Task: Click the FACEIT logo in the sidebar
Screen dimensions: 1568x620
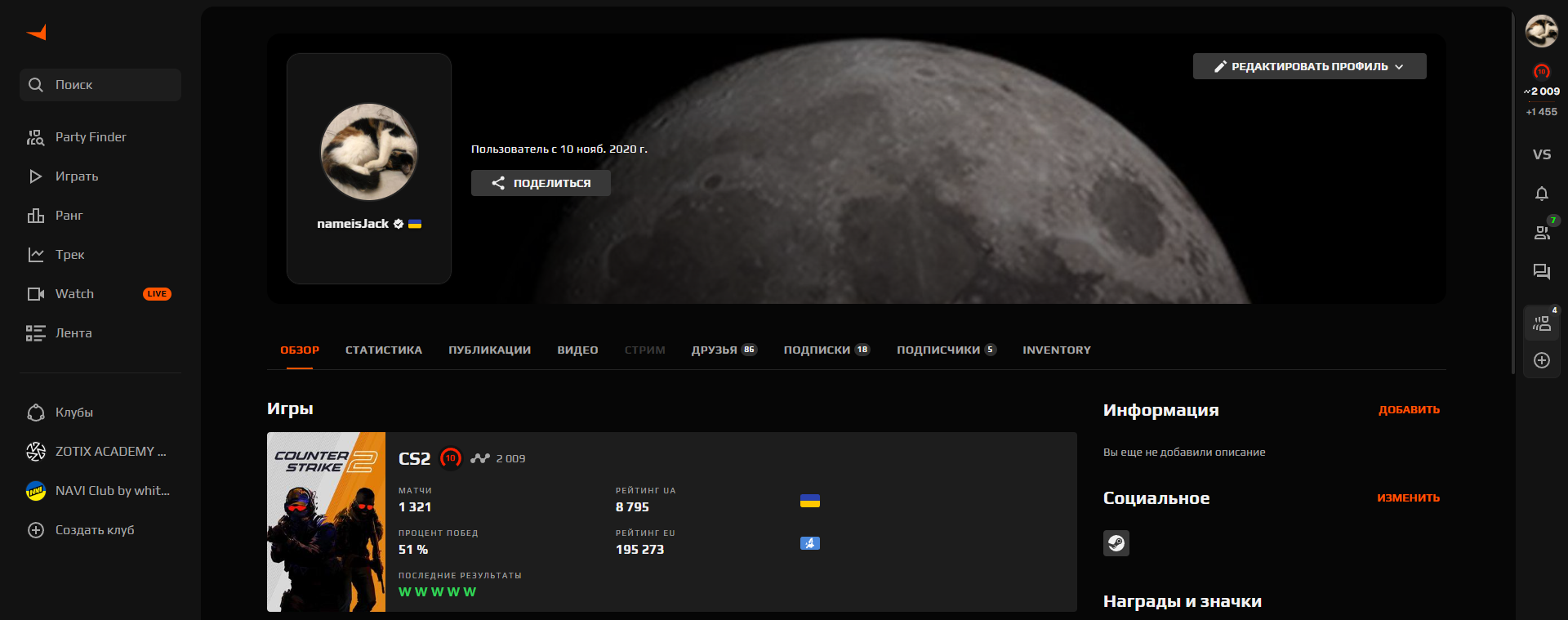Action: [x=37, y=32]
